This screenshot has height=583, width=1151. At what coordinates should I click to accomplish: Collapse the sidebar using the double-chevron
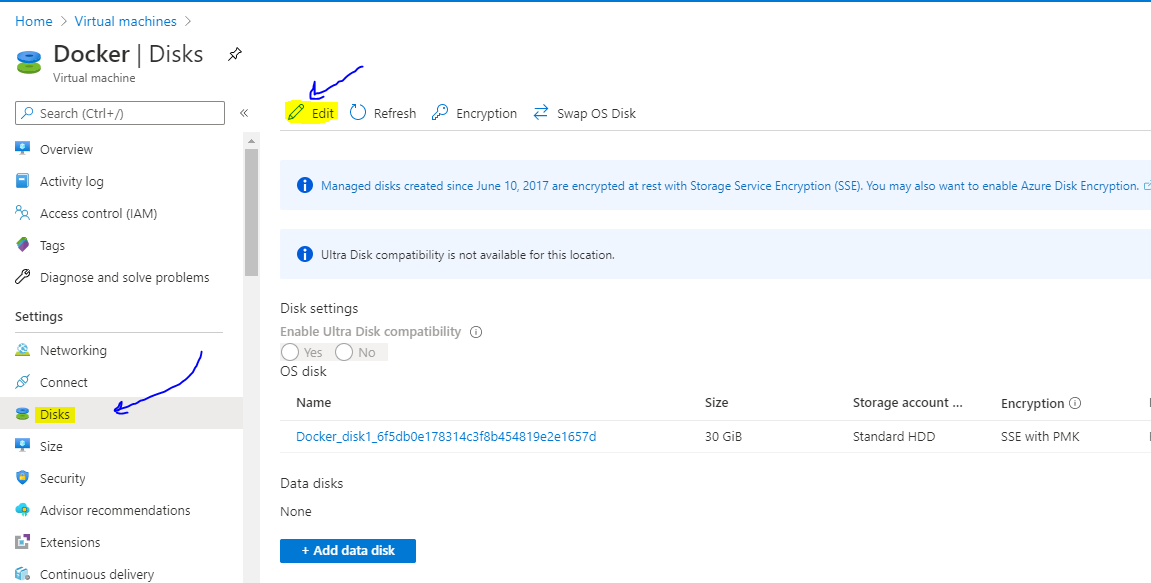pyautogui.click(x=244, y=112)
